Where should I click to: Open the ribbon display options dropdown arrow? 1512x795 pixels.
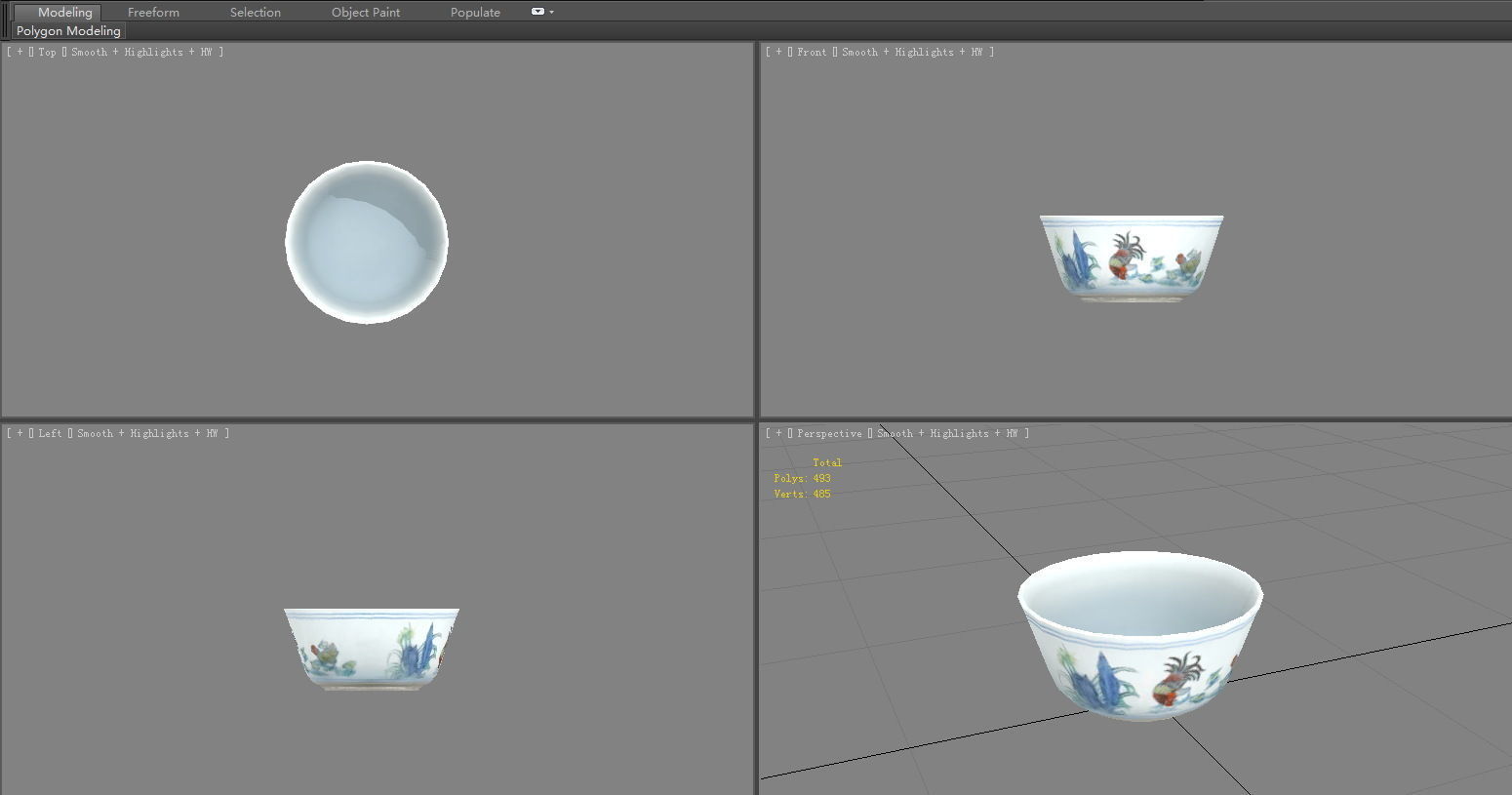click(x=551, y=12)
